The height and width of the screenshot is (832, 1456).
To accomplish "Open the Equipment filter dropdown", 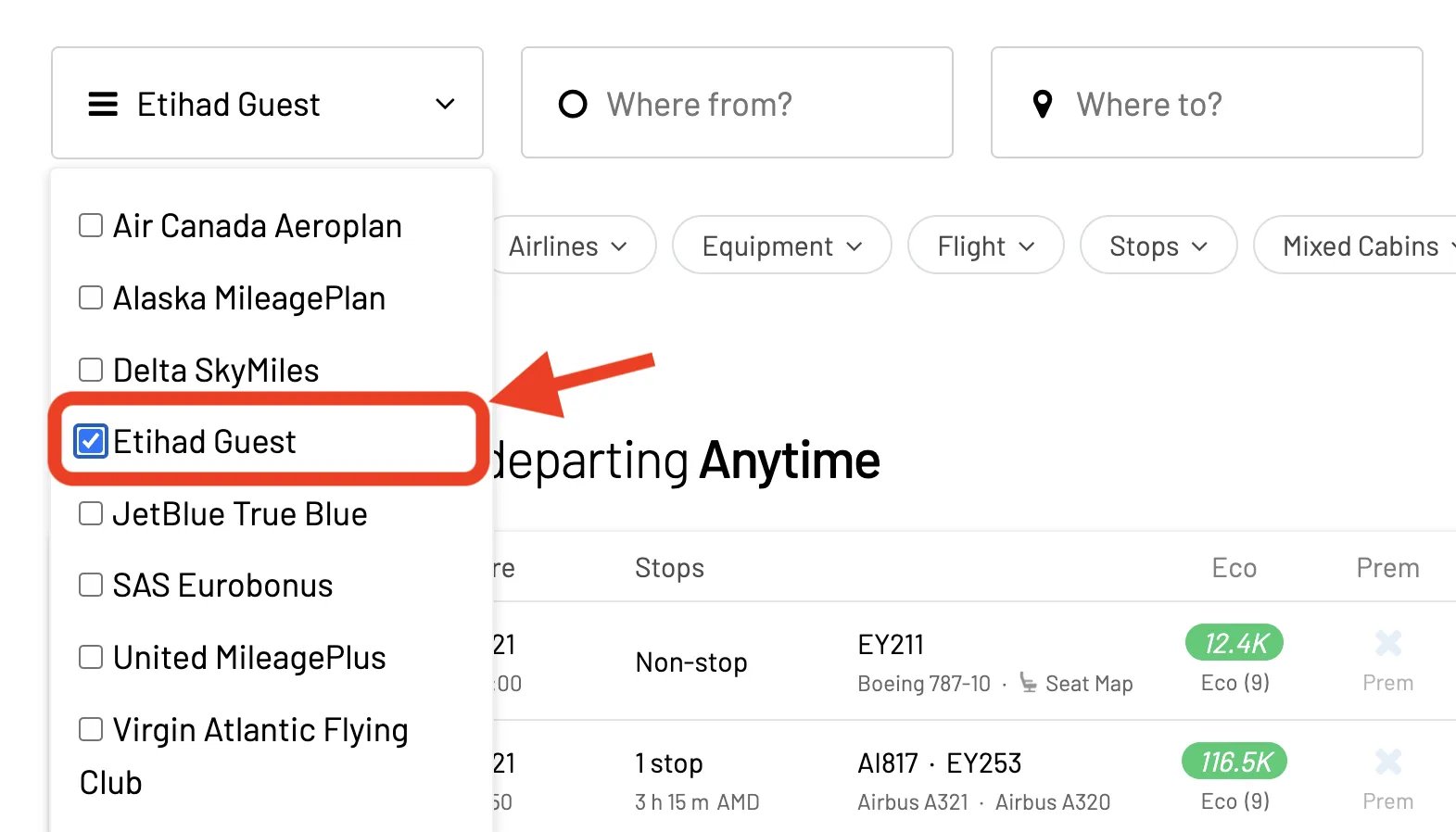I will pos(781,246).
